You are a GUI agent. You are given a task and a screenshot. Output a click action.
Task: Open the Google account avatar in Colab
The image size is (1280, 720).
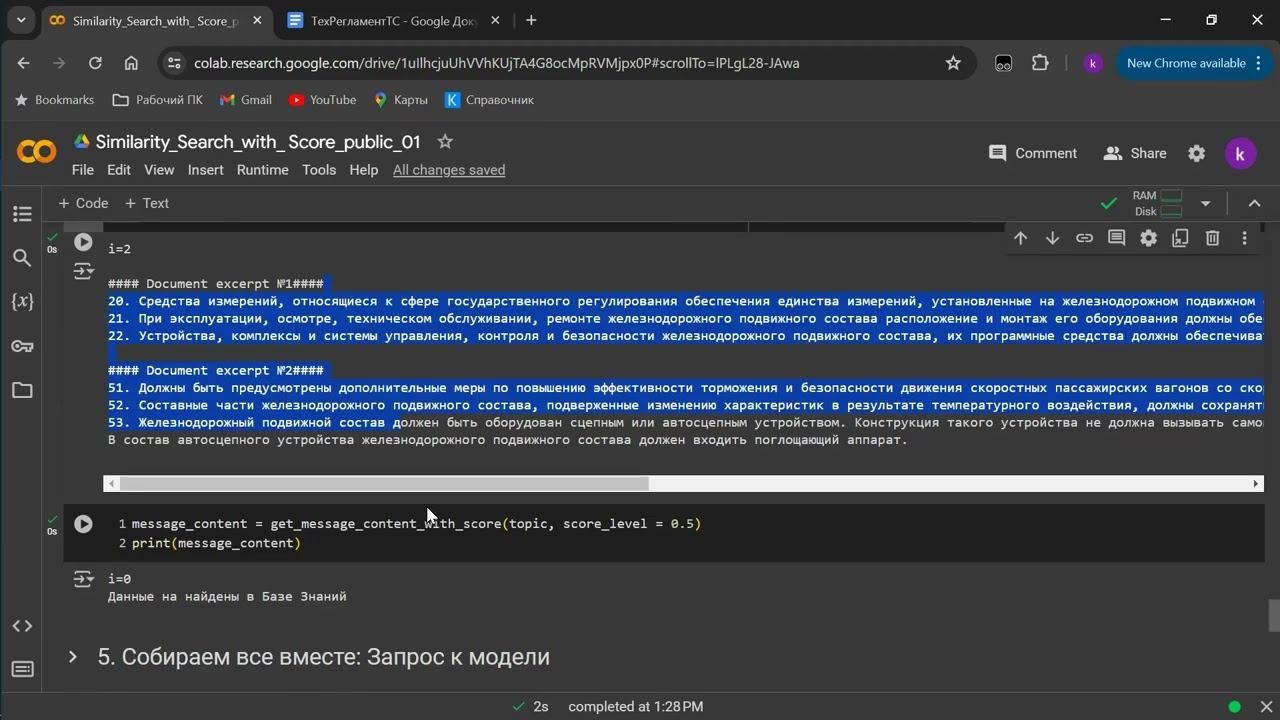(1240, 153)
